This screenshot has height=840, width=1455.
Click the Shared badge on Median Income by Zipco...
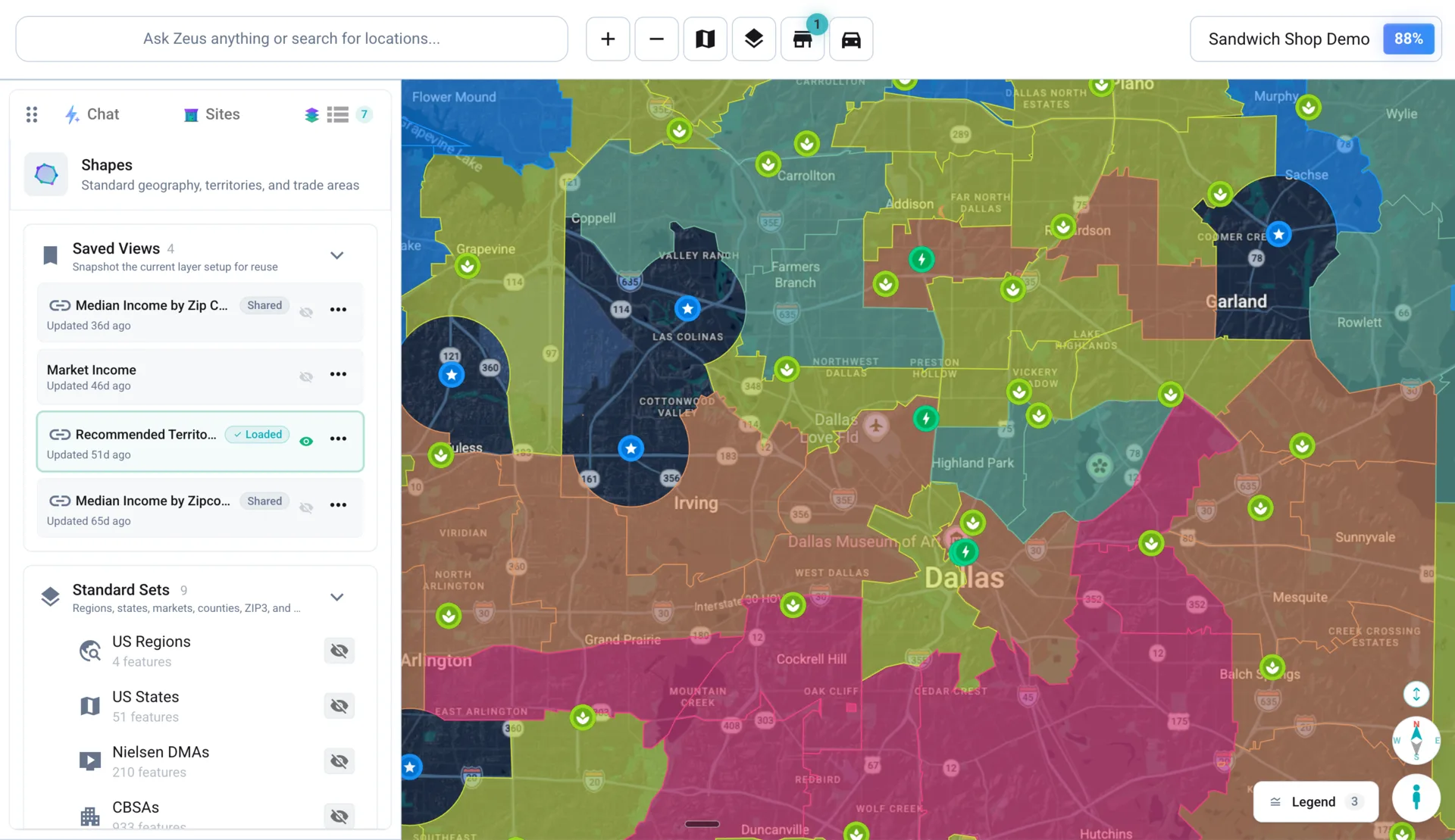(264, 501)
